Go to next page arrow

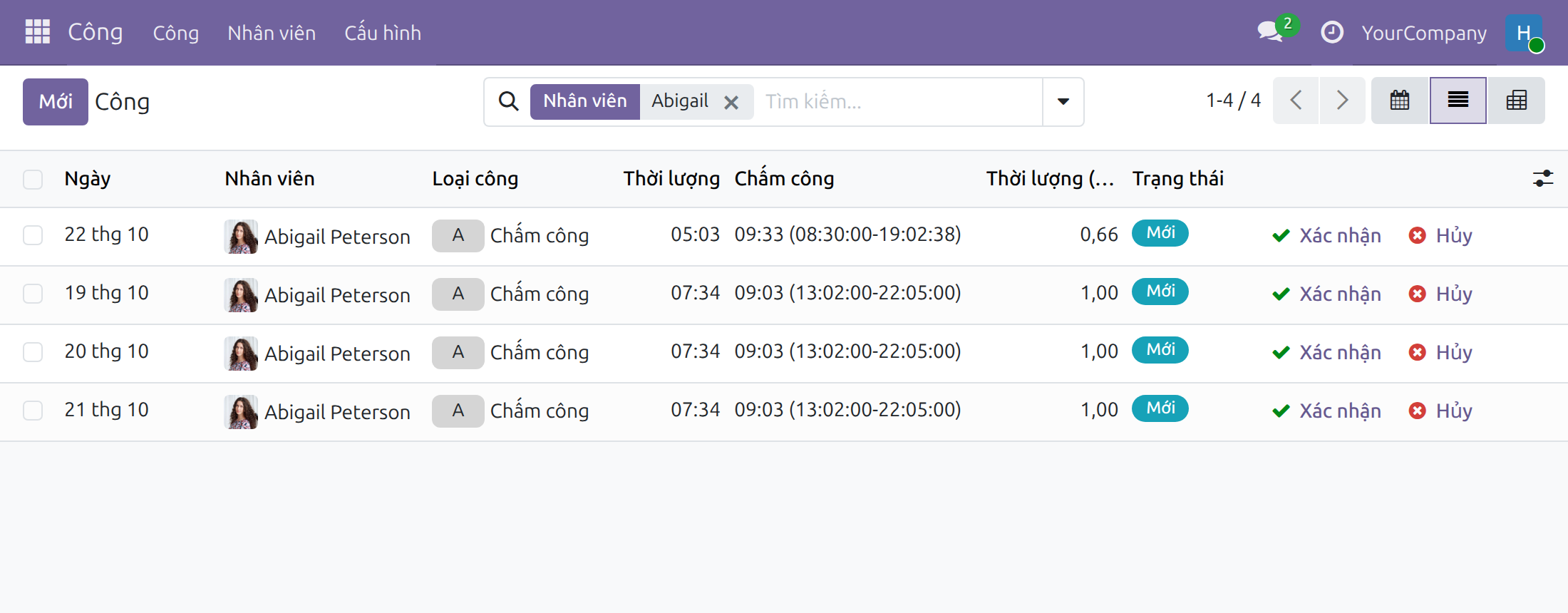(1342, 101)
